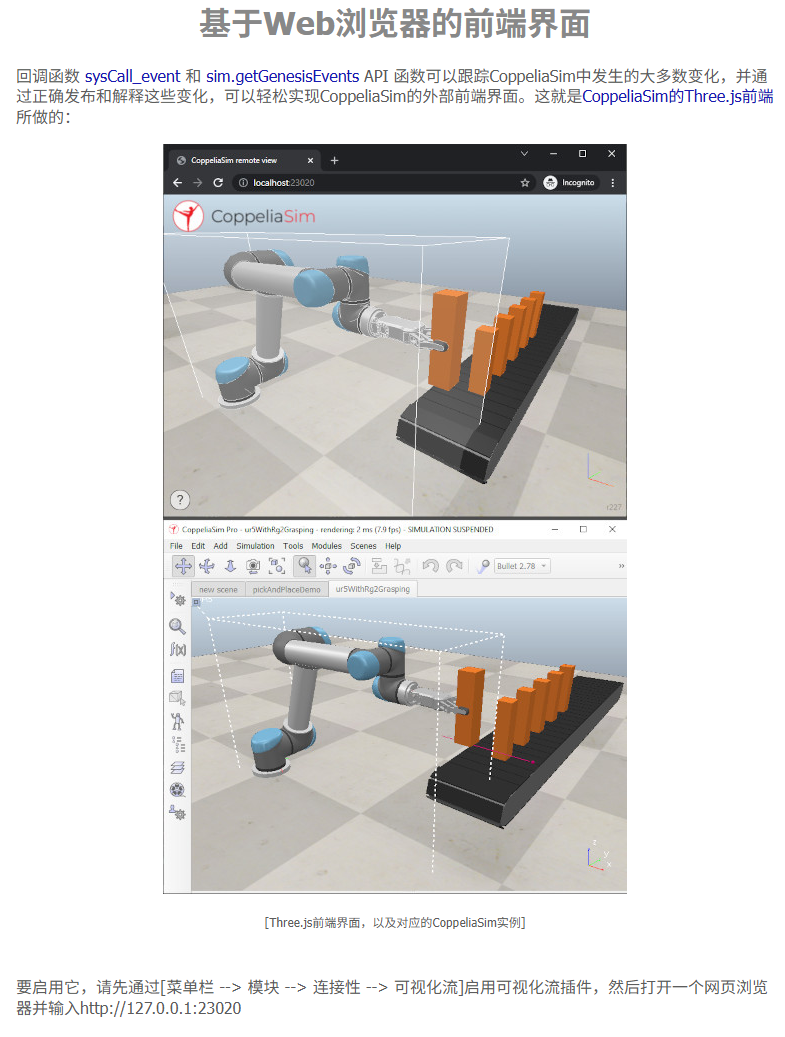Select the object shift tool
Screen dimensions: 785x1037
[x=328, y=565]
